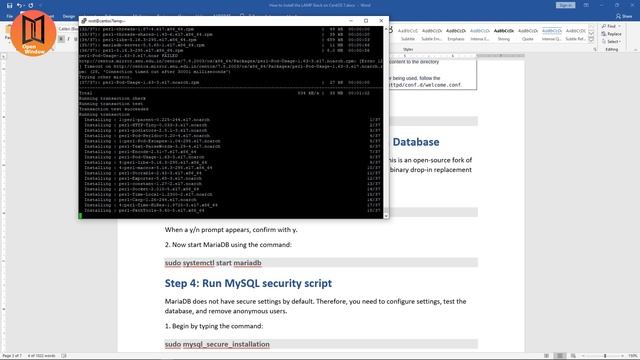This screenshot has width=640, height=360.
Task: Maximize the terminal window
Action: 366,21
